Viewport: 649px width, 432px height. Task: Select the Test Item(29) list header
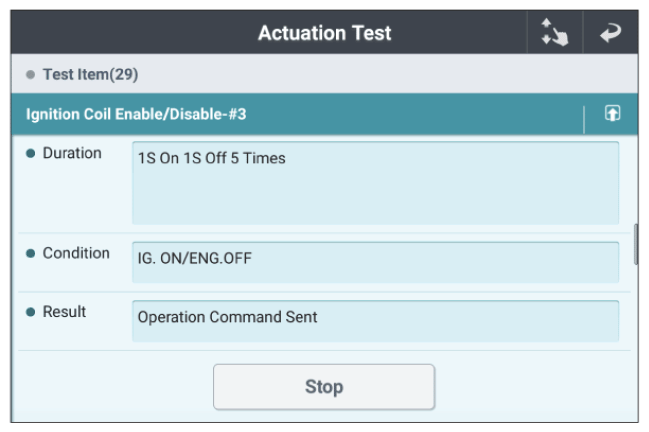(324, 74)
